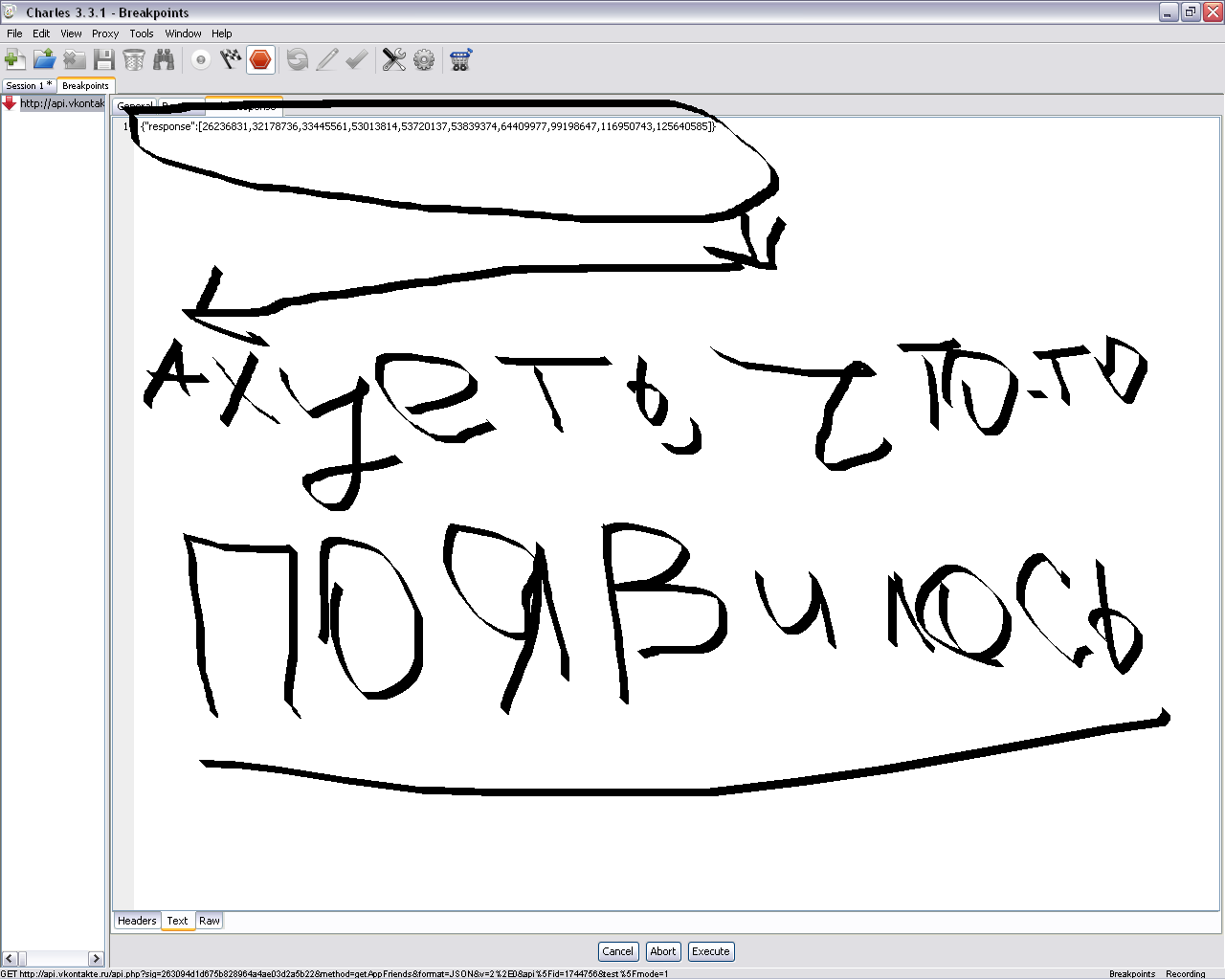
Task: Switch to the Headers view tab
Action: tap(137, 921)
